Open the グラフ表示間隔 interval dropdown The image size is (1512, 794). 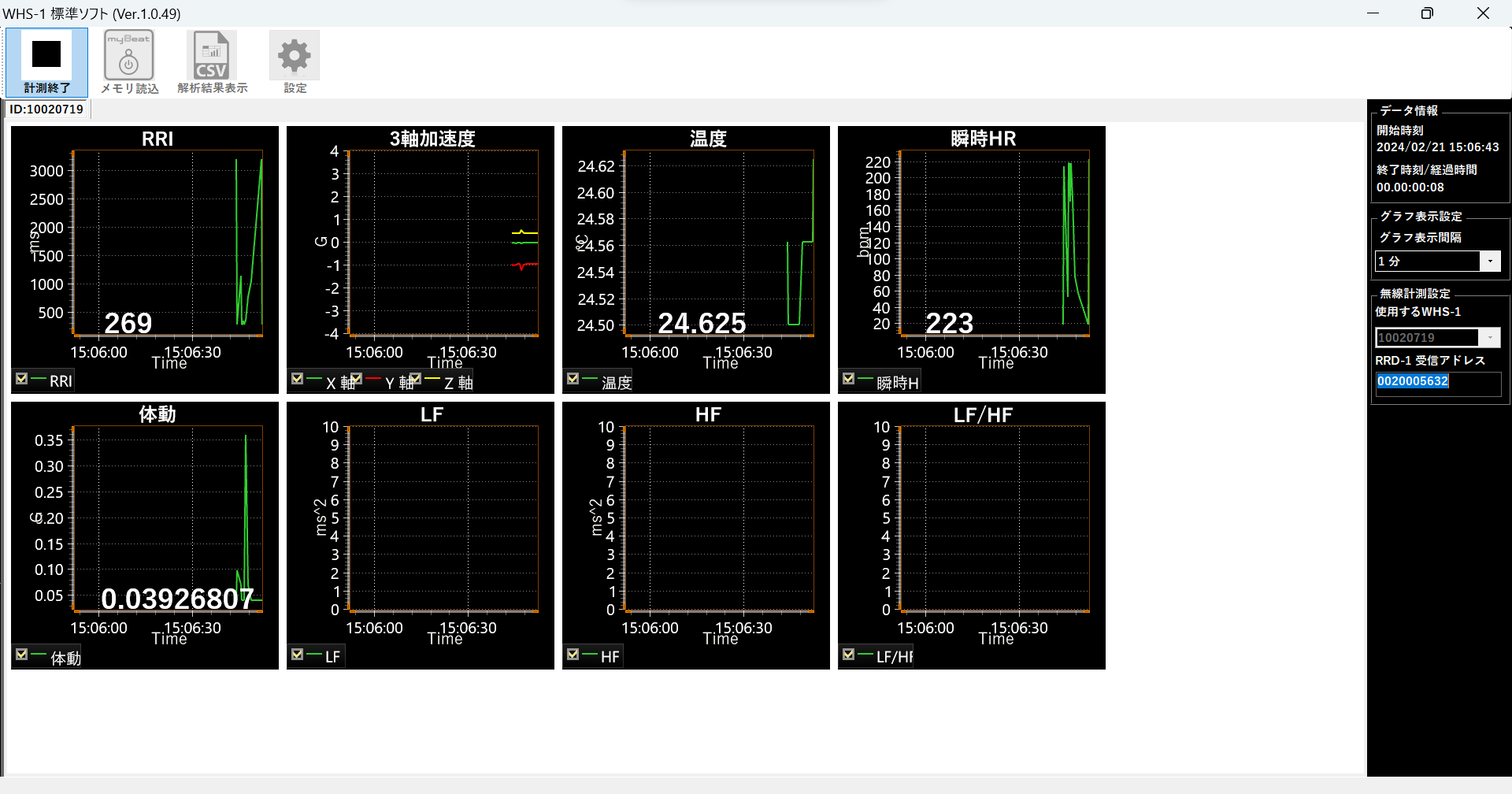[1490, 261]
